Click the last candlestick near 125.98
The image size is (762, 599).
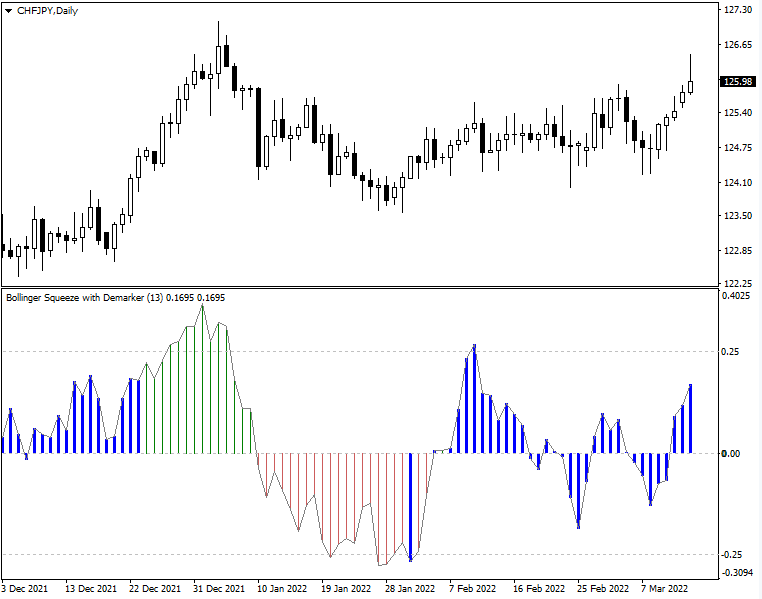pos(691,86)
